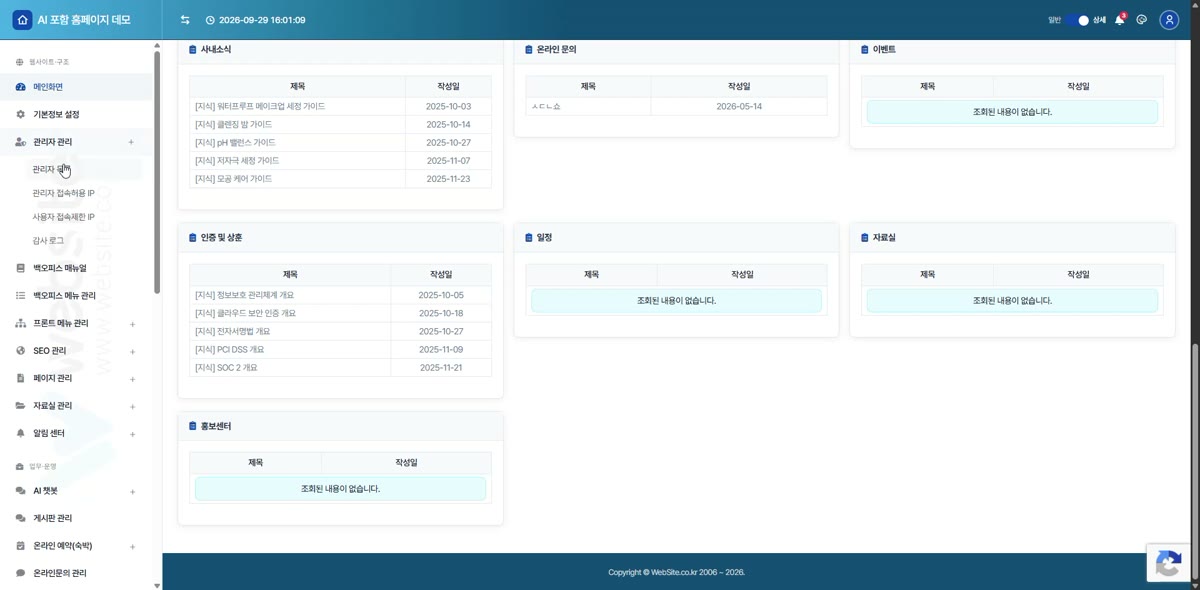
Task: Expand SEO 관리 with its plus icon
Action: point(132,352)
